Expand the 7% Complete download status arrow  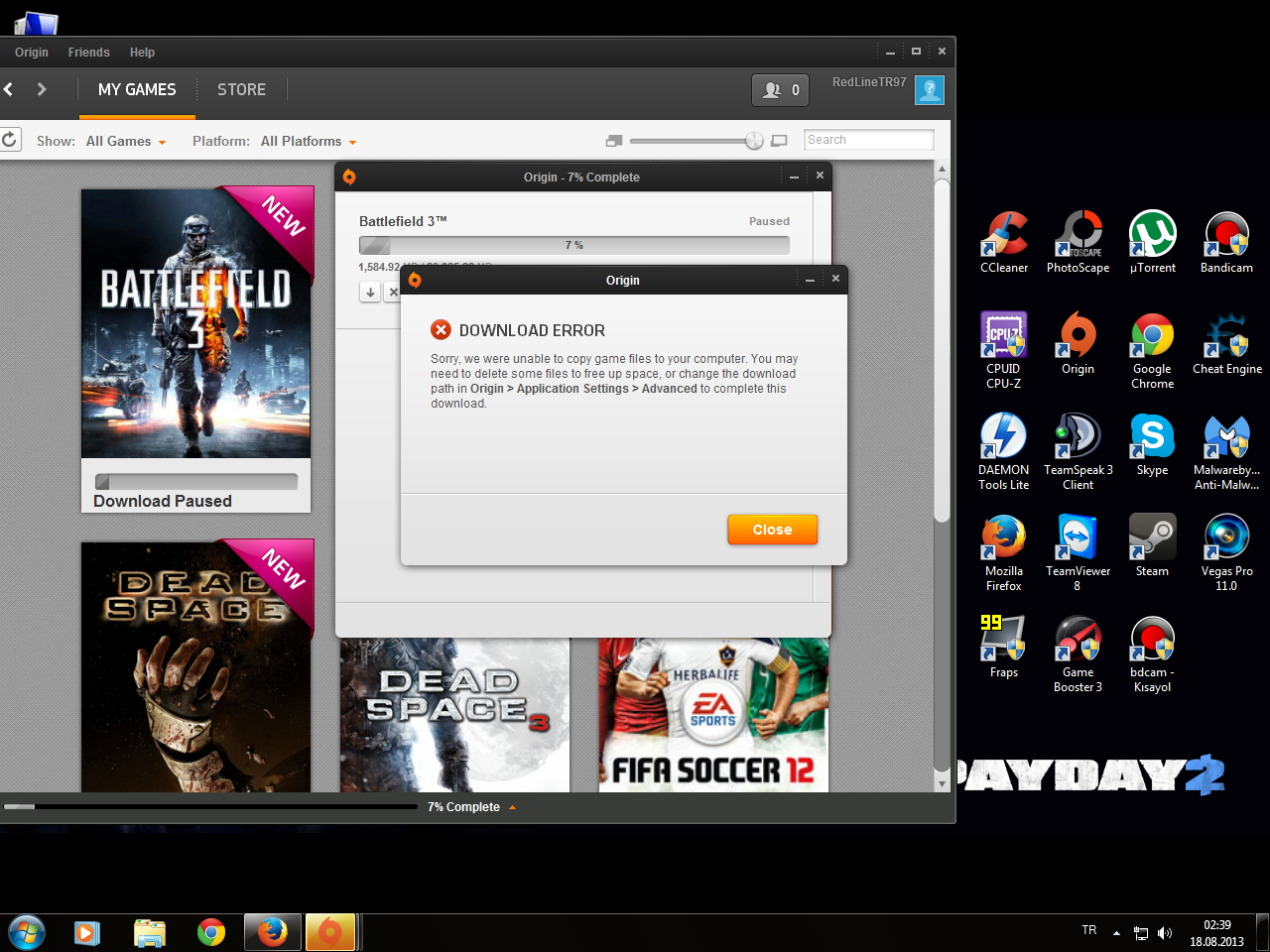(x=512, y=807)
